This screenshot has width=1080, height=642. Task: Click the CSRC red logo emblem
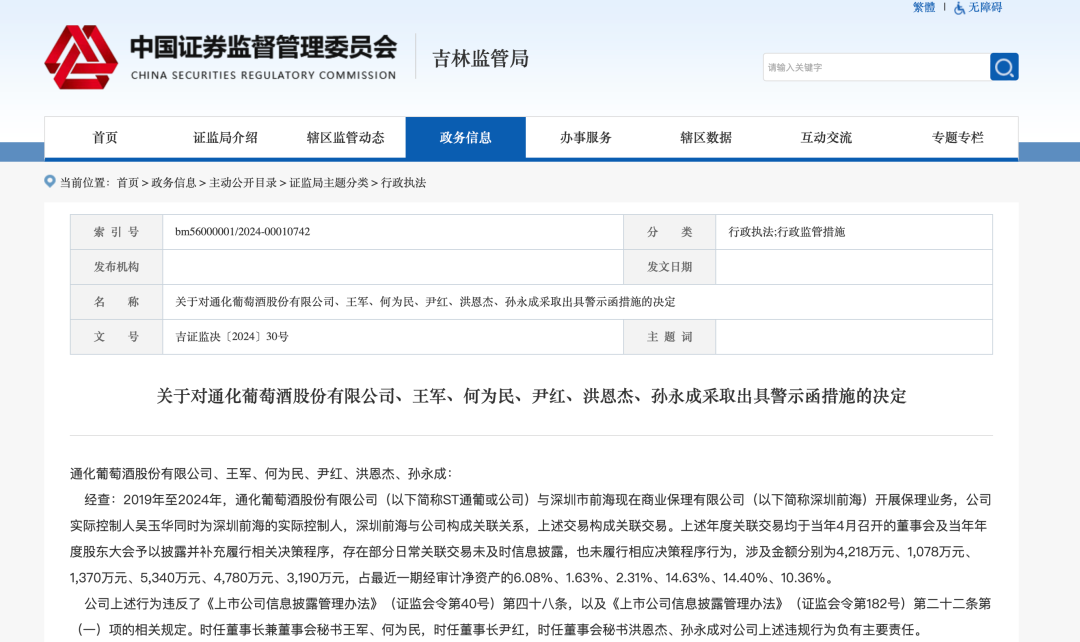81,57
